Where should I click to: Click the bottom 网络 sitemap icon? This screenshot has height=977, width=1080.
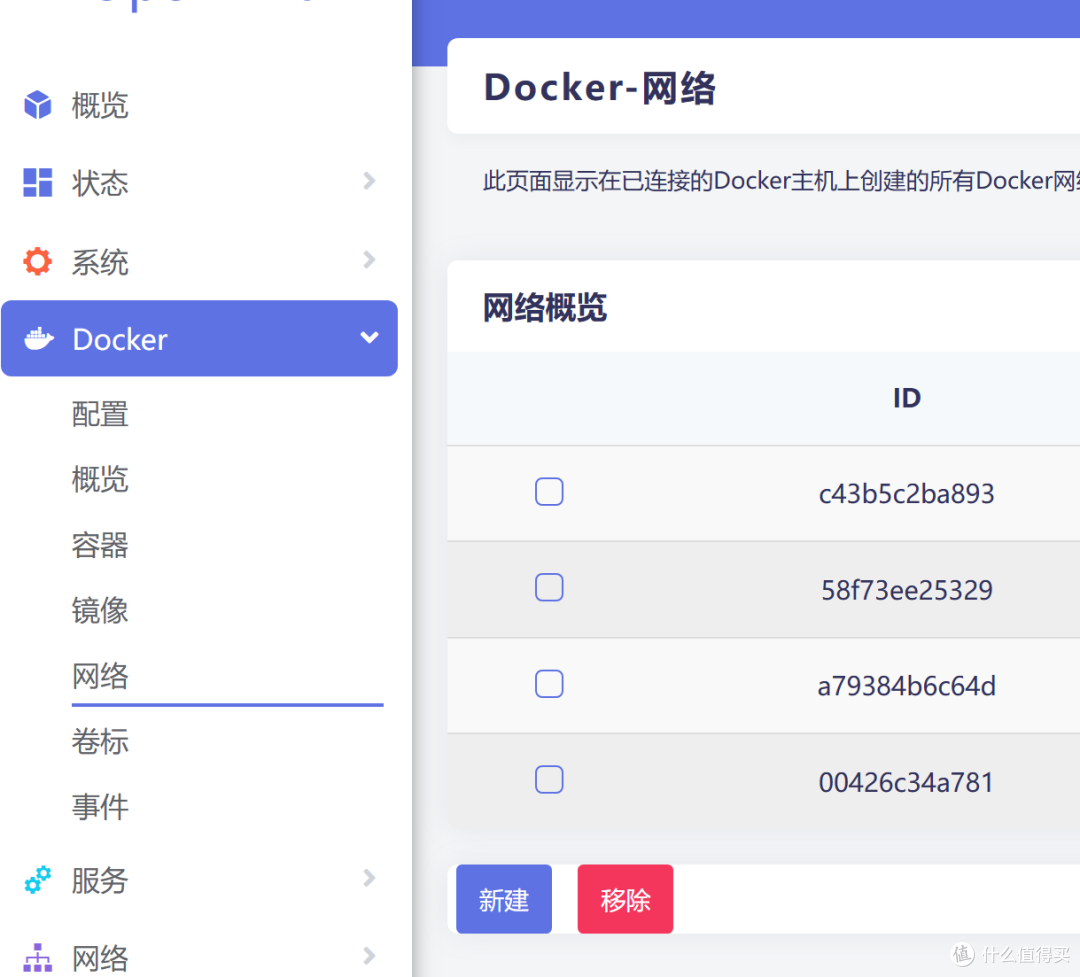36,957
